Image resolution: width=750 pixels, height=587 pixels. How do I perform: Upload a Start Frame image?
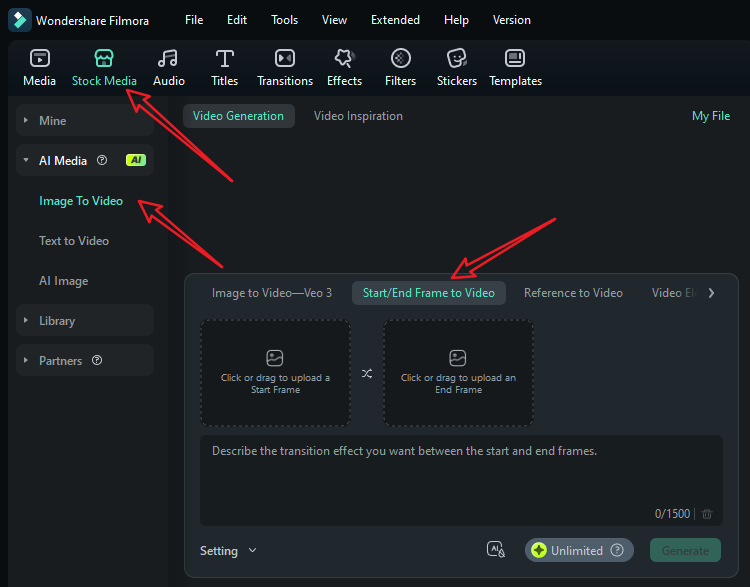click(275, 373)
